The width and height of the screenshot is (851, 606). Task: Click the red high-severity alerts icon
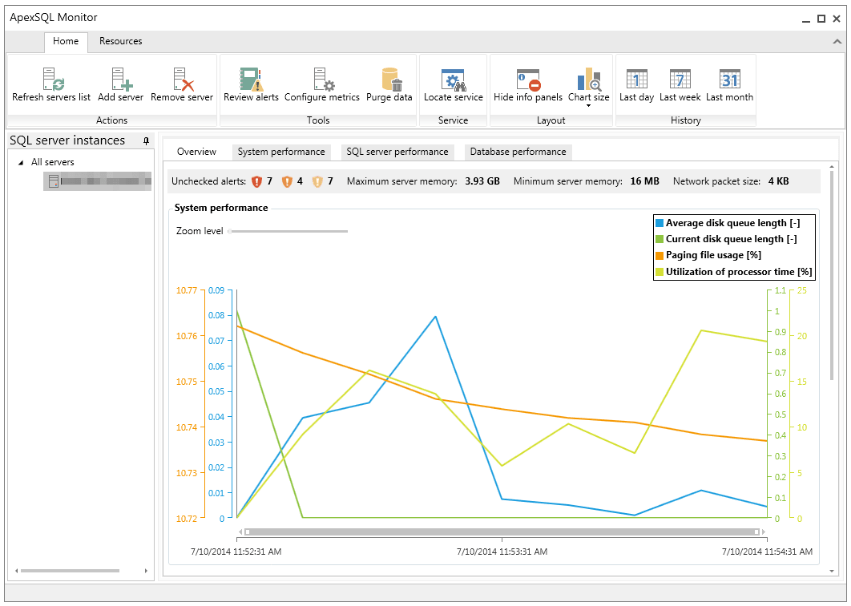tap(257, 182)
